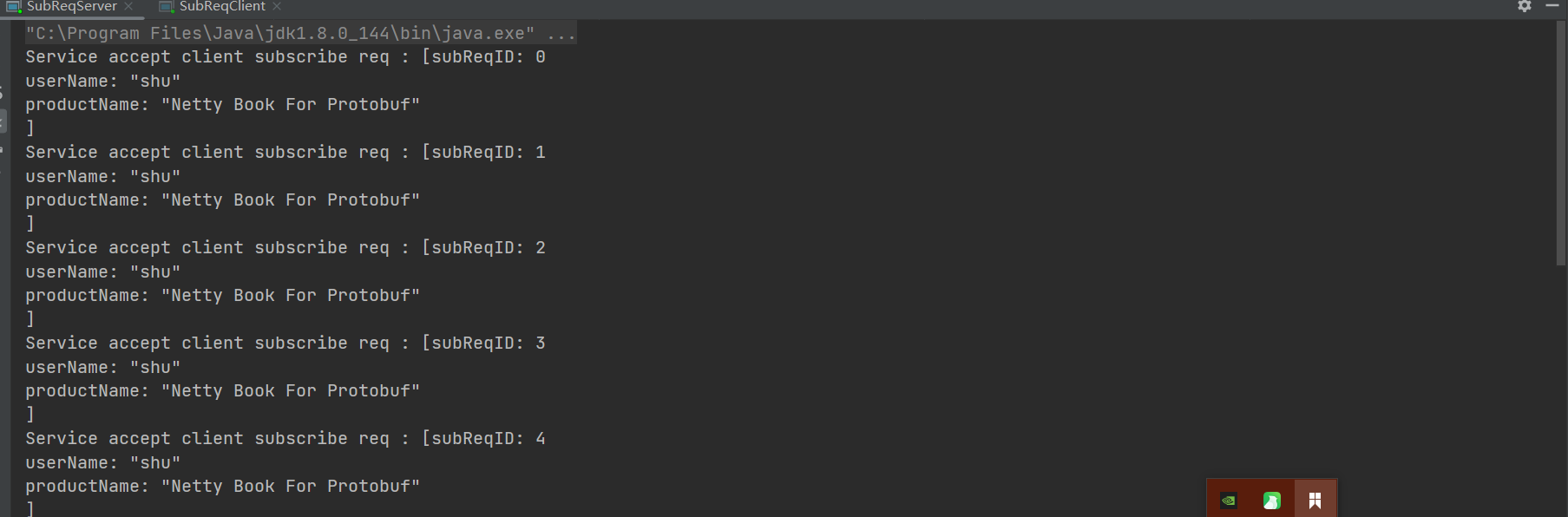Hide the Run tool window
1568x517 pixels.
pyautogui.click(x=1552, y=6)
